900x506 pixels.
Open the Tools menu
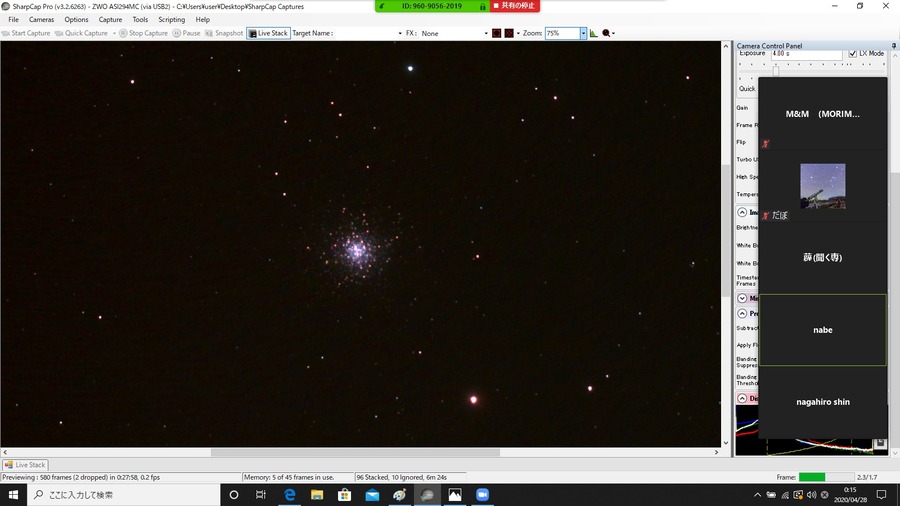(x=140, y=20)
